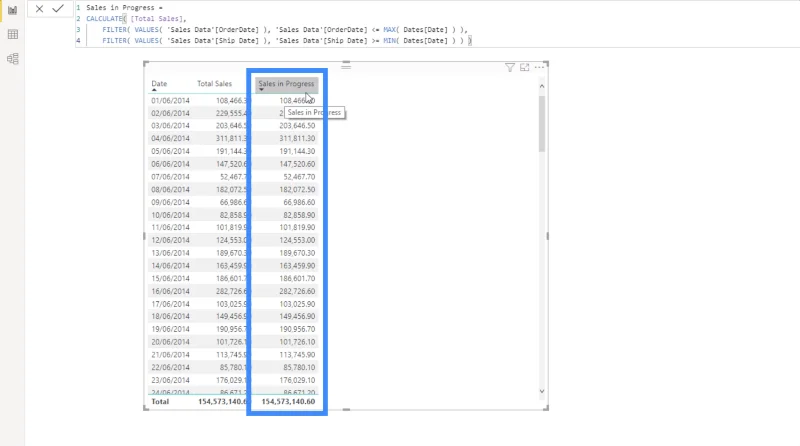Select the 06/06/2014 date cell
This screenshot has height=446, width=800.
click(x=170, y=164)
